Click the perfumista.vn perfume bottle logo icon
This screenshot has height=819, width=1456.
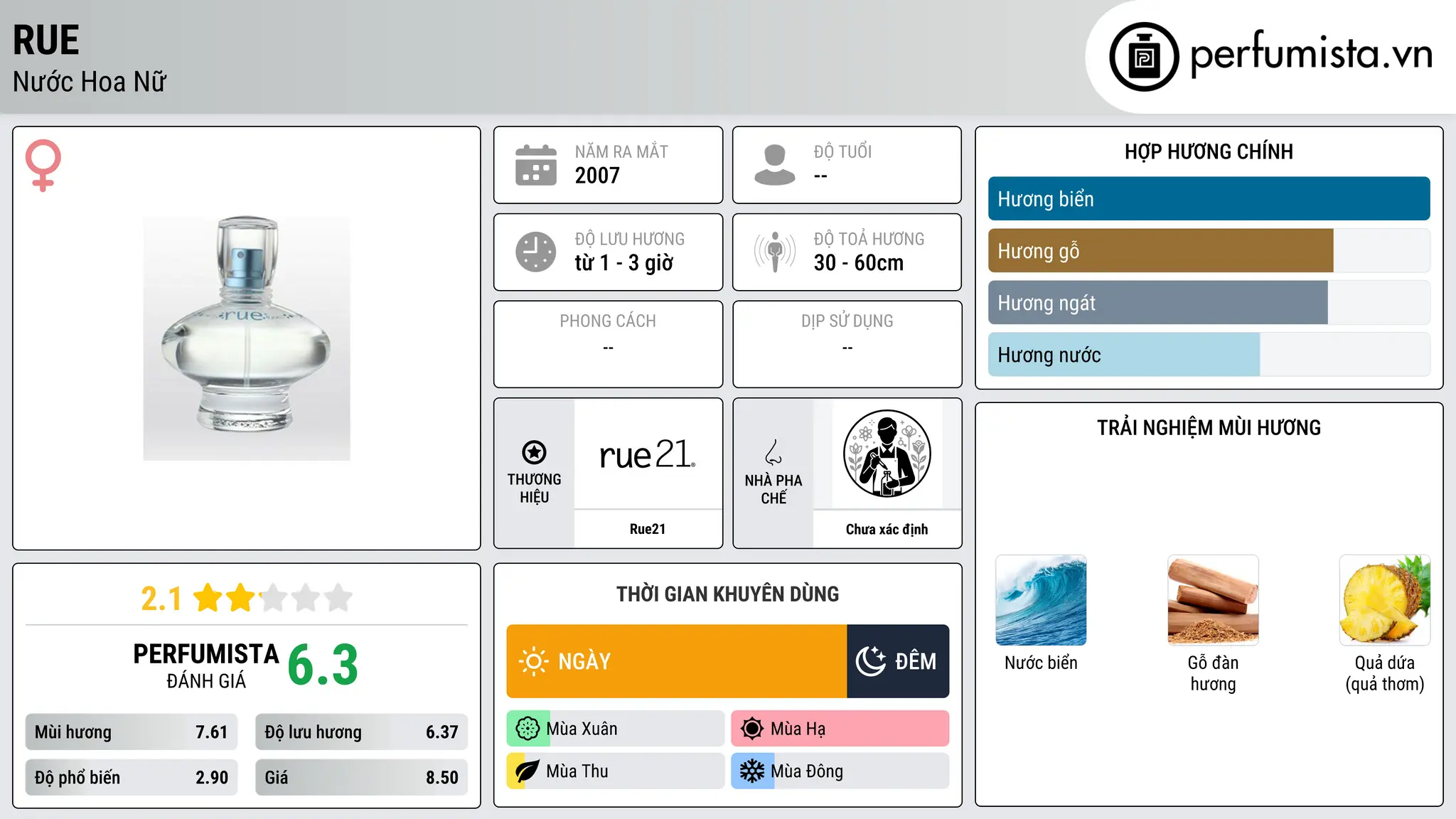[1144, 57]
